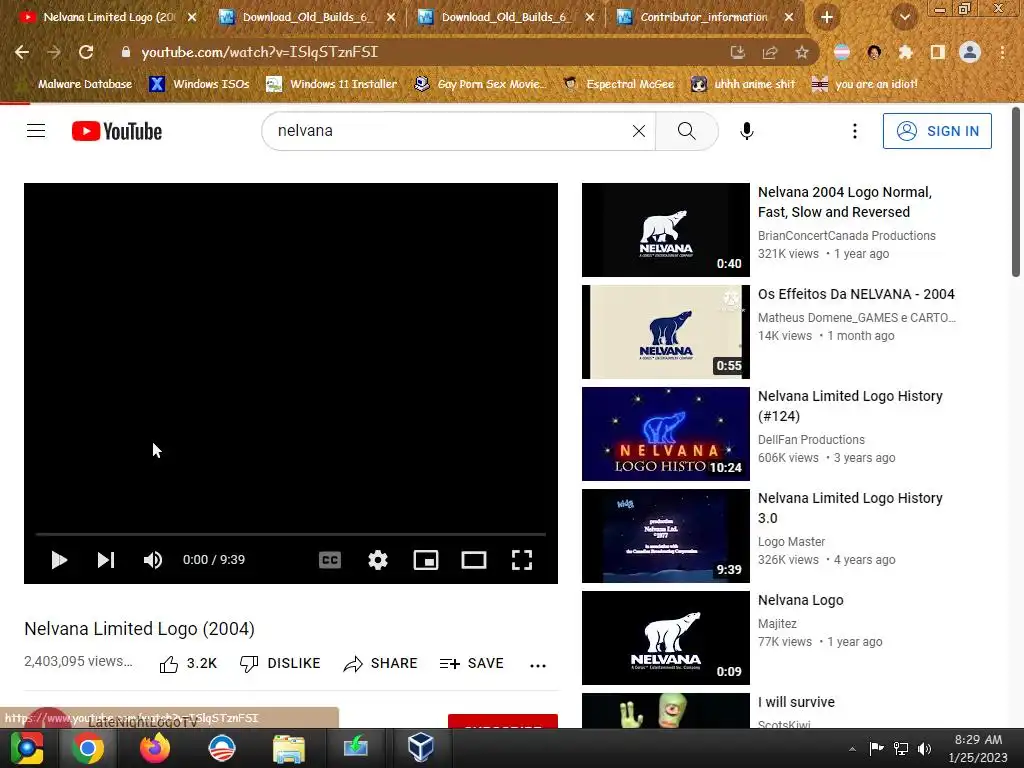1024x768 pixels.
Task: Toggle Chrome side panel
Action: (x=937, y=52)
